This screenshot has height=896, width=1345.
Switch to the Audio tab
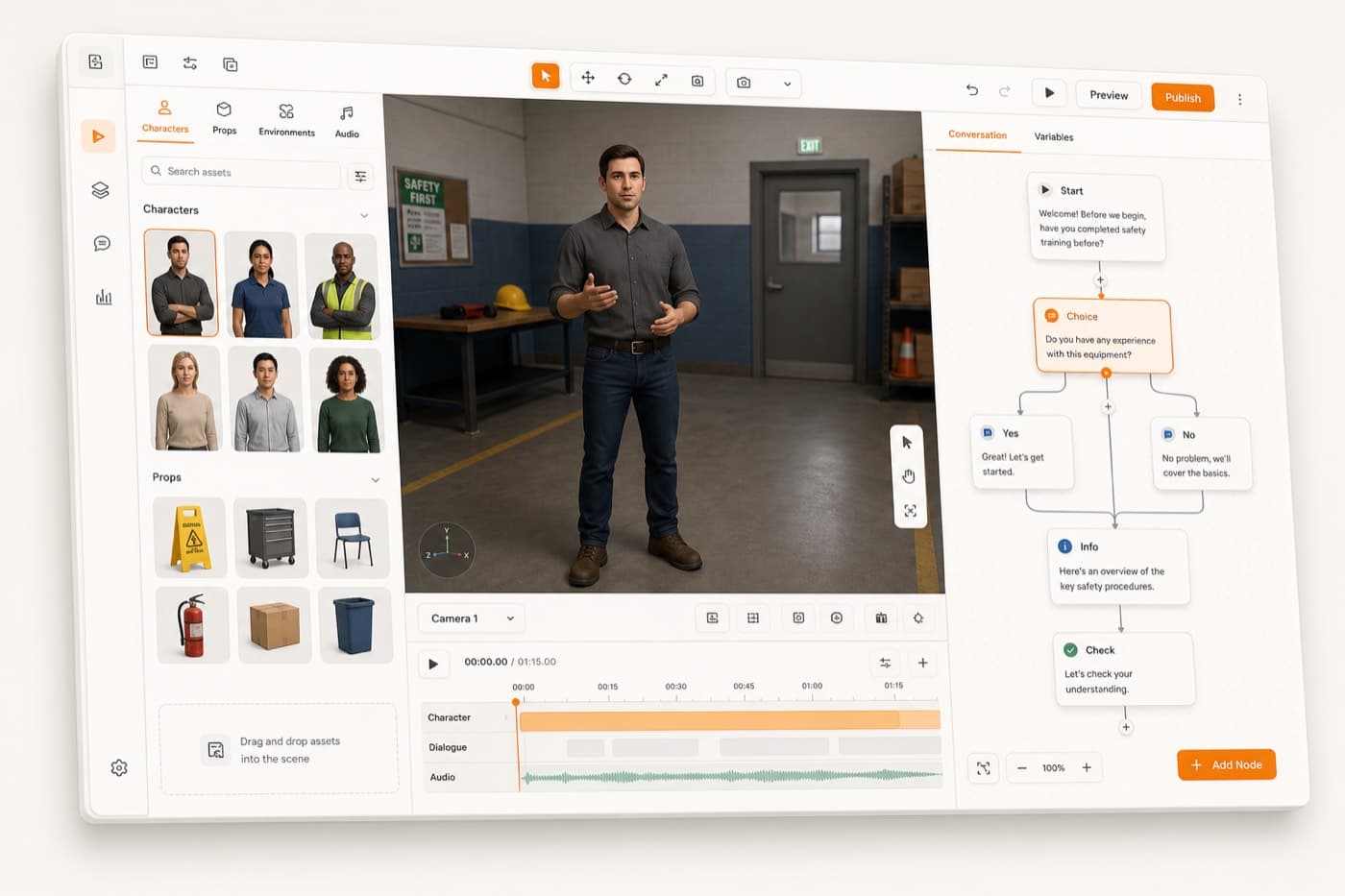click(x=347, y=123)
